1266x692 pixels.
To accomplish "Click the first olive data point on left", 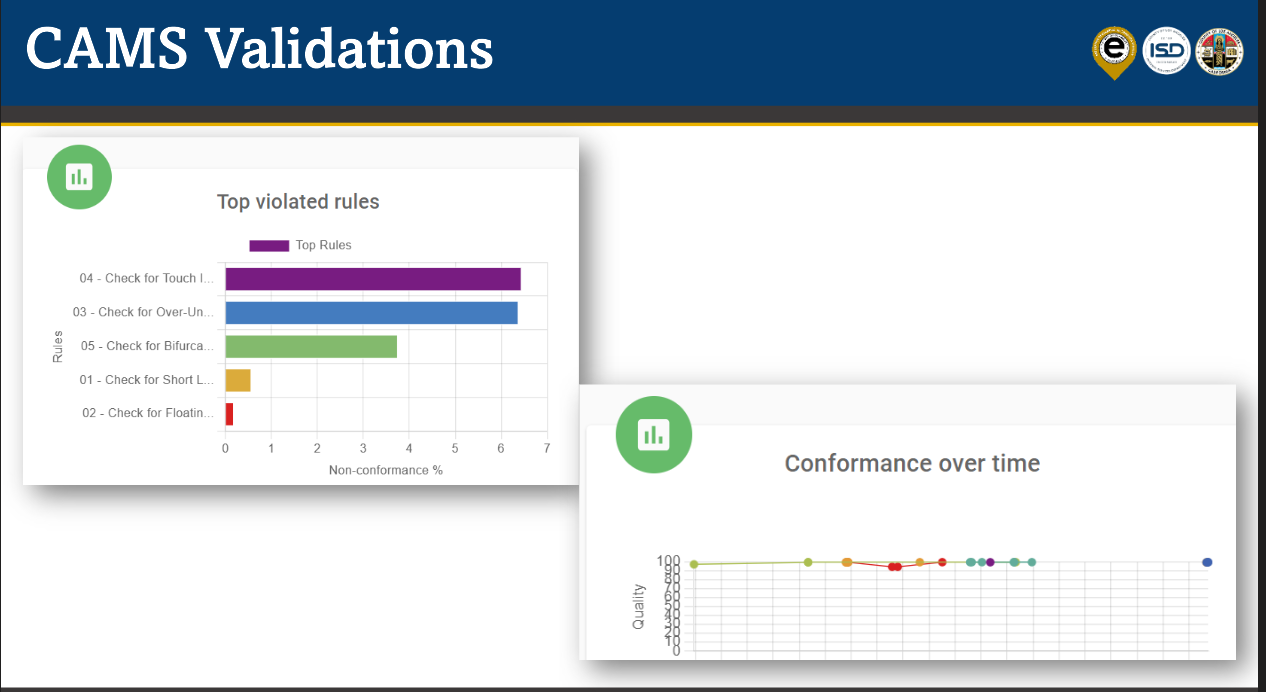I will click(x=694, y=564).
